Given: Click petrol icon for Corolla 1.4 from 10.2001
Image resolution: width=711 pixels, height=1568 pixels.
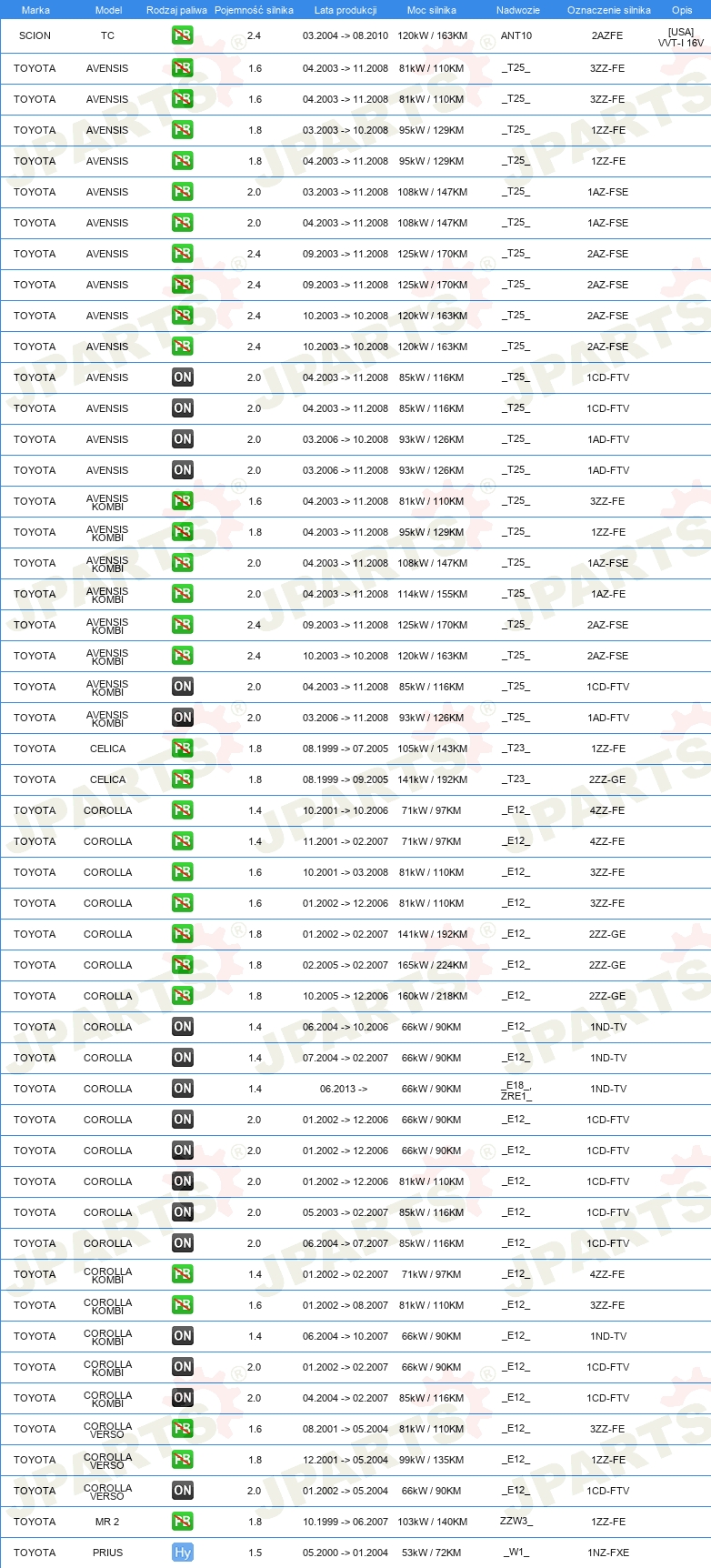Looking at the screenshot, I should [183, 810].
